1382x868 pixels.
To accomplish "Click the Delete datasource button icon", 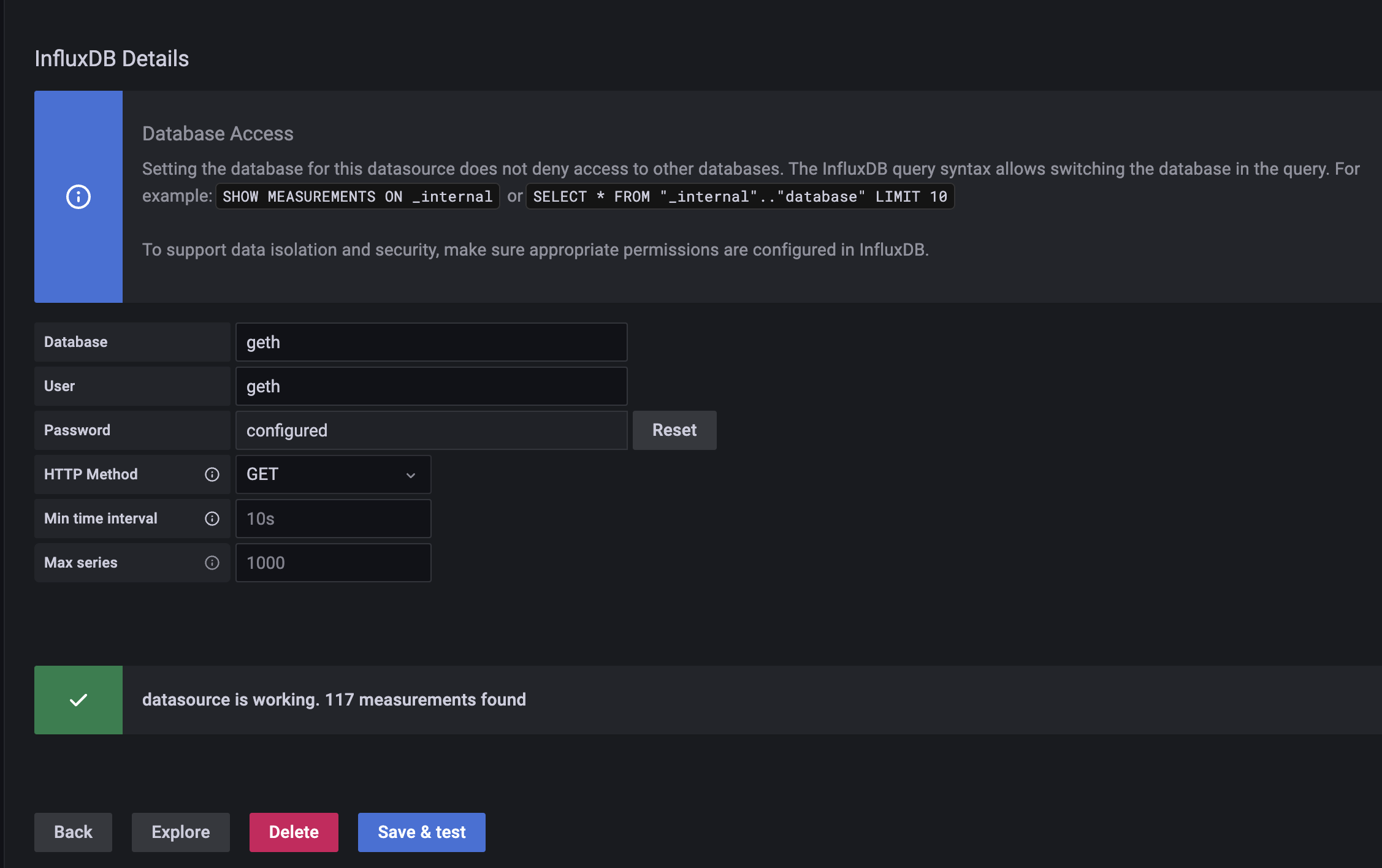I will coord(294,832).
